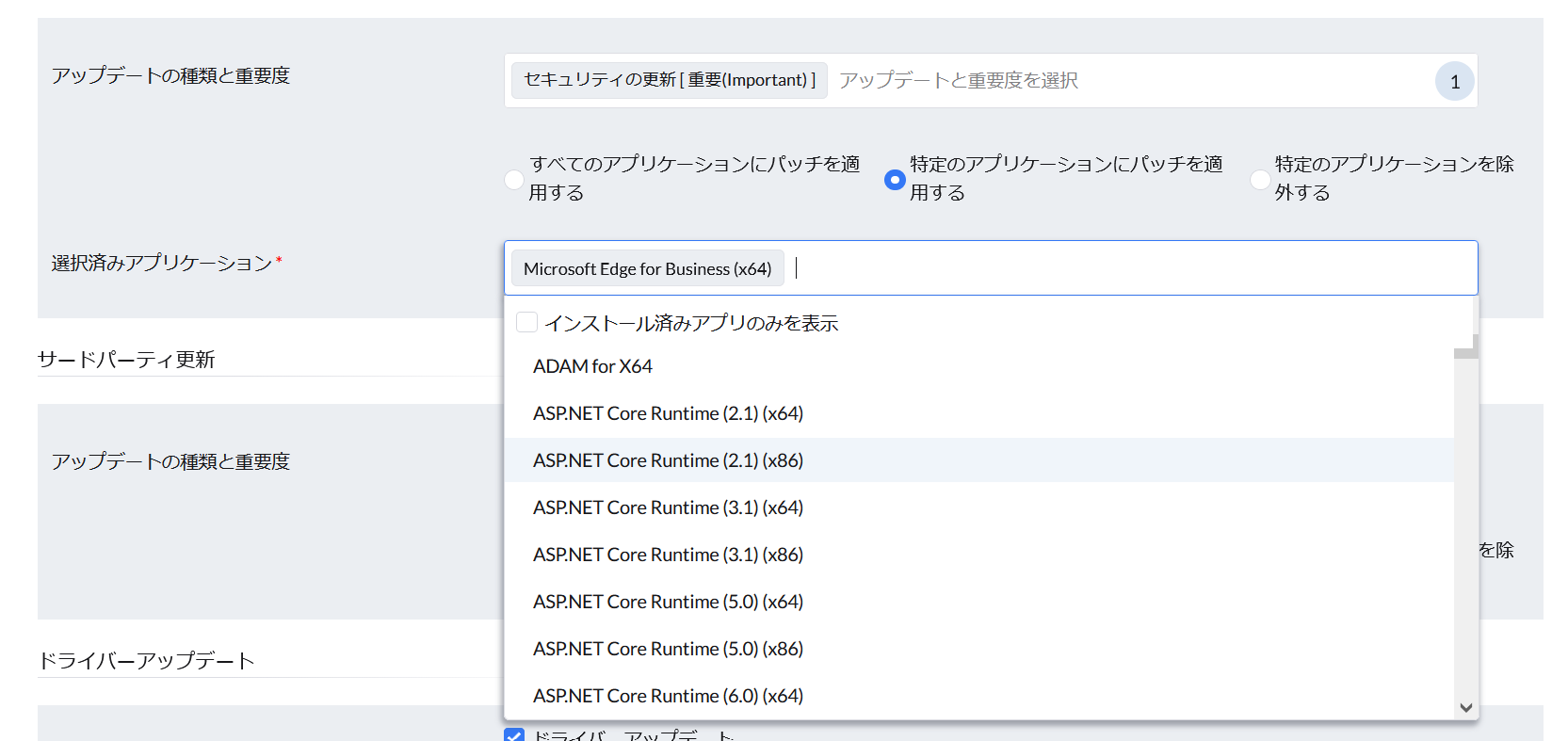Select the "exclude specific applications" radio option
Viewport: 1568px width, 741px height.
pos(1260,180)
